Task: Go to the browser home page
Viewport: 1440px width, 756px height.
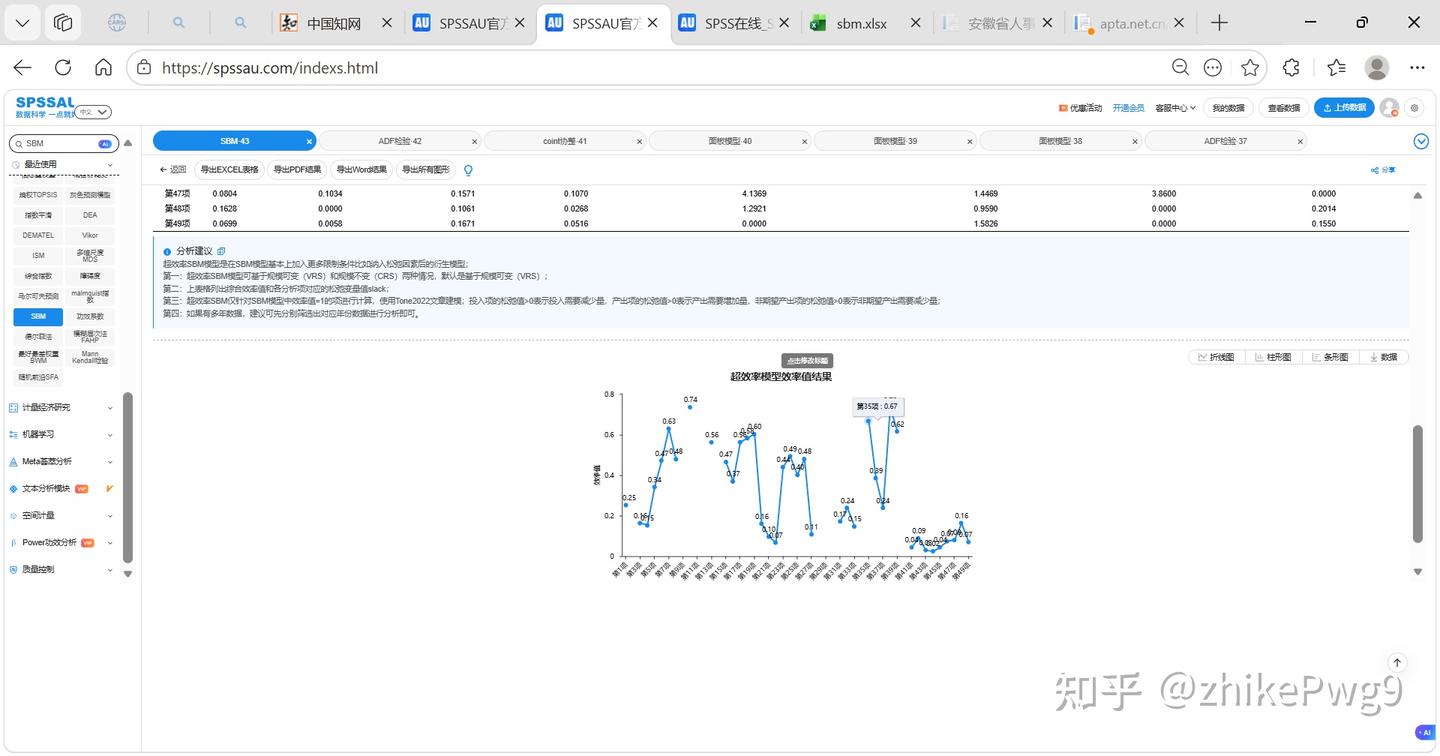Action: (103, 67)
